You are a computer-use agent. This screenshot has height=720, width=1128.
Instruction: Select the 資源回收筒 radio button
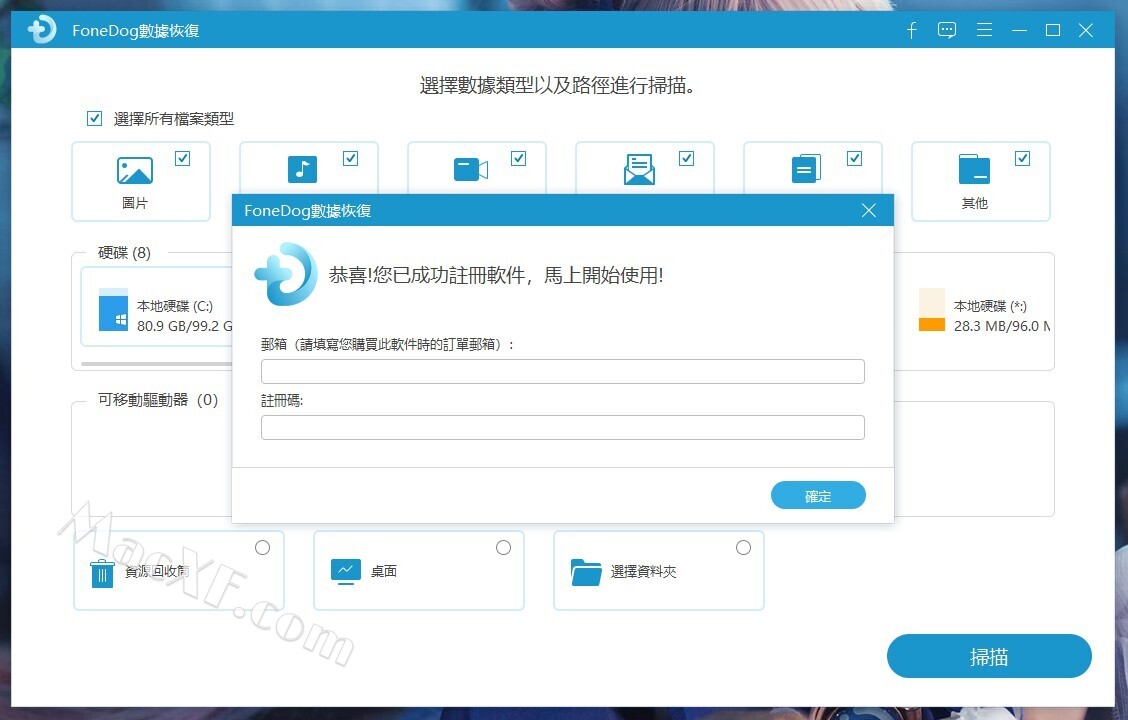(263, 548)
